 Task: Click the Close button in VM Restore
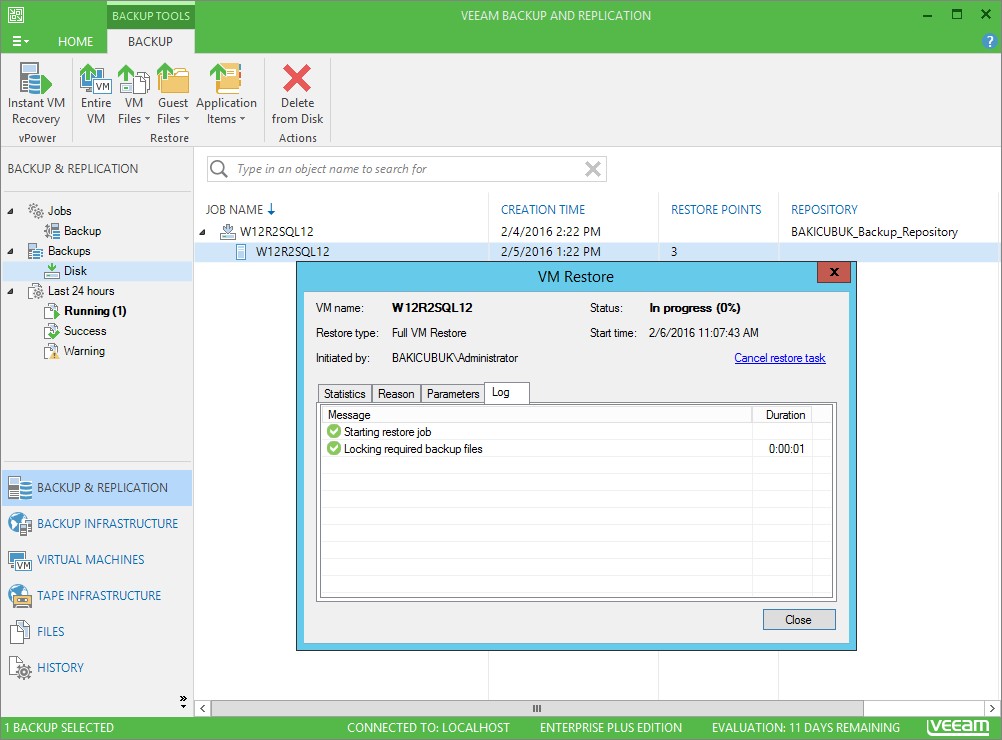[799, 620]
